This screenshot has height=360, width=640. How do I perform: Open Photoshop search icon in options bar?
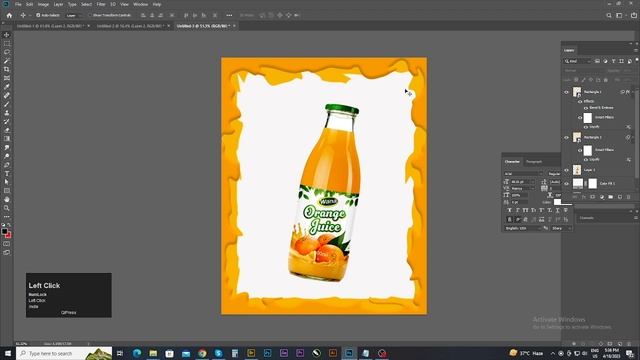click(609, 16)
